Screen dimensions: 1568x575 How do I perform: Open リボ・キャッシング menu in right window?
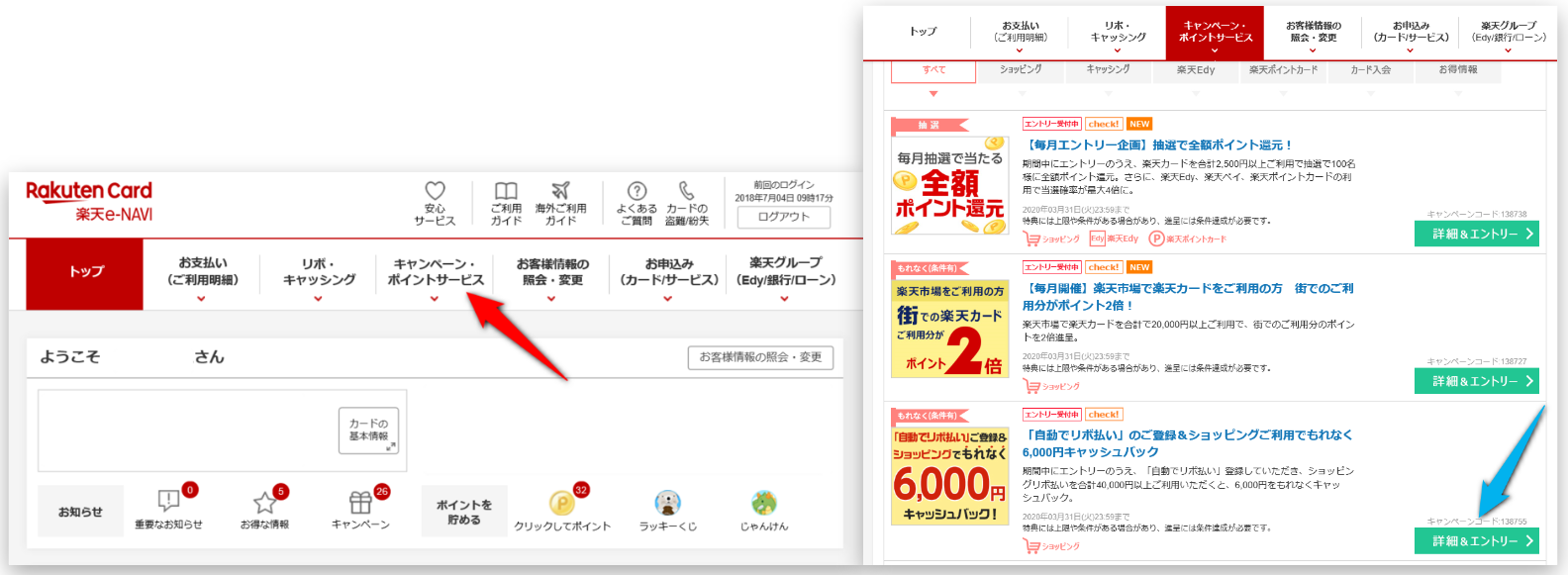click(x=1118, y=33)
